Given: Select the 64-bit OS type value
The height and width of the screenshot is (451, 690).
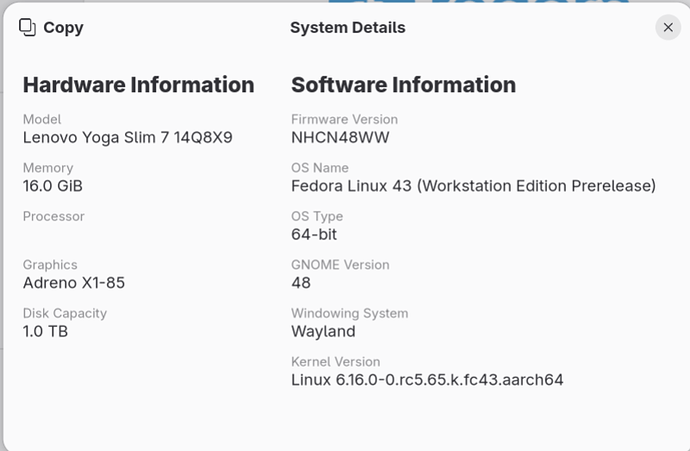Looking at the screenshot, I should (314, 235).
